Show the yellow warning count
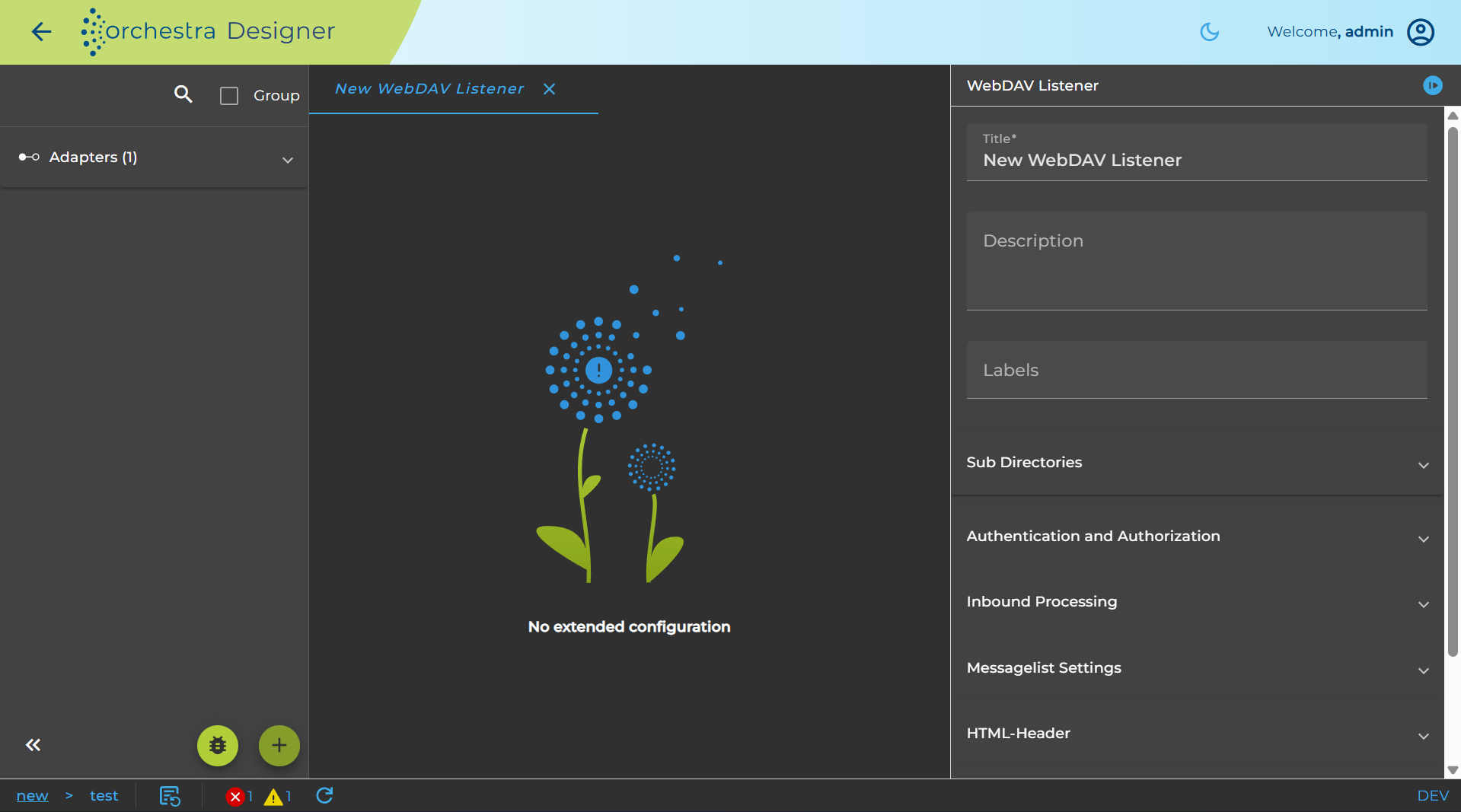This screenshot has height=812, width=1461. [x=277, y=796]
